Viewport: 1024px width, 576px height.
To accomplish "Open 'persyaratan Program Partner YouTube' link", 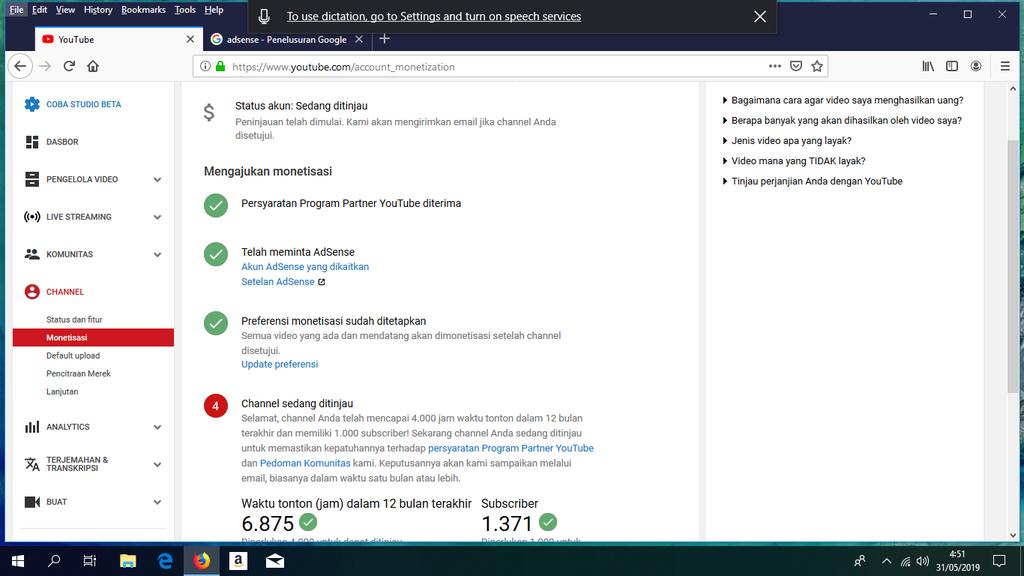I will point(511,448).
